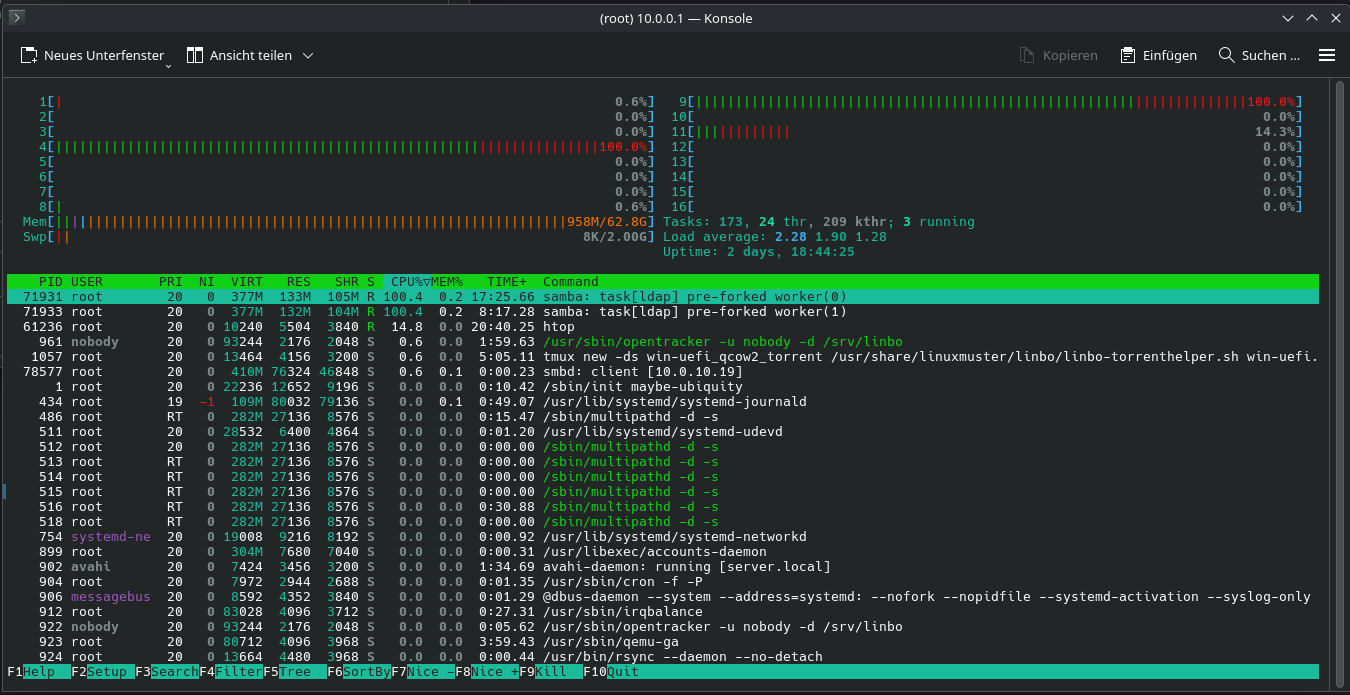Toggle sort order on CPU% column header

[407, 282]
